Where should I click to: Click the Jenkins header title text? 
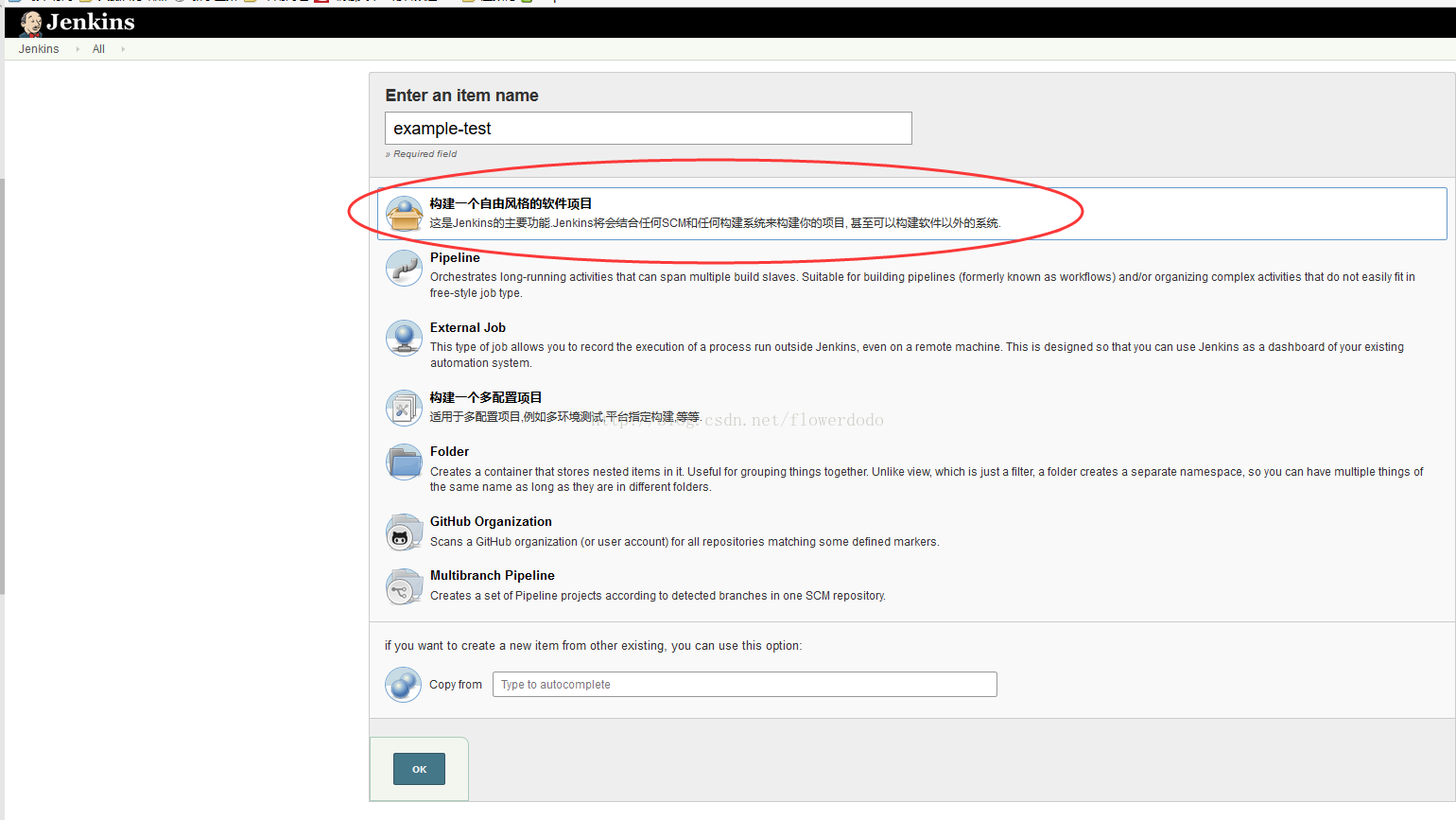tap(91, 22)
